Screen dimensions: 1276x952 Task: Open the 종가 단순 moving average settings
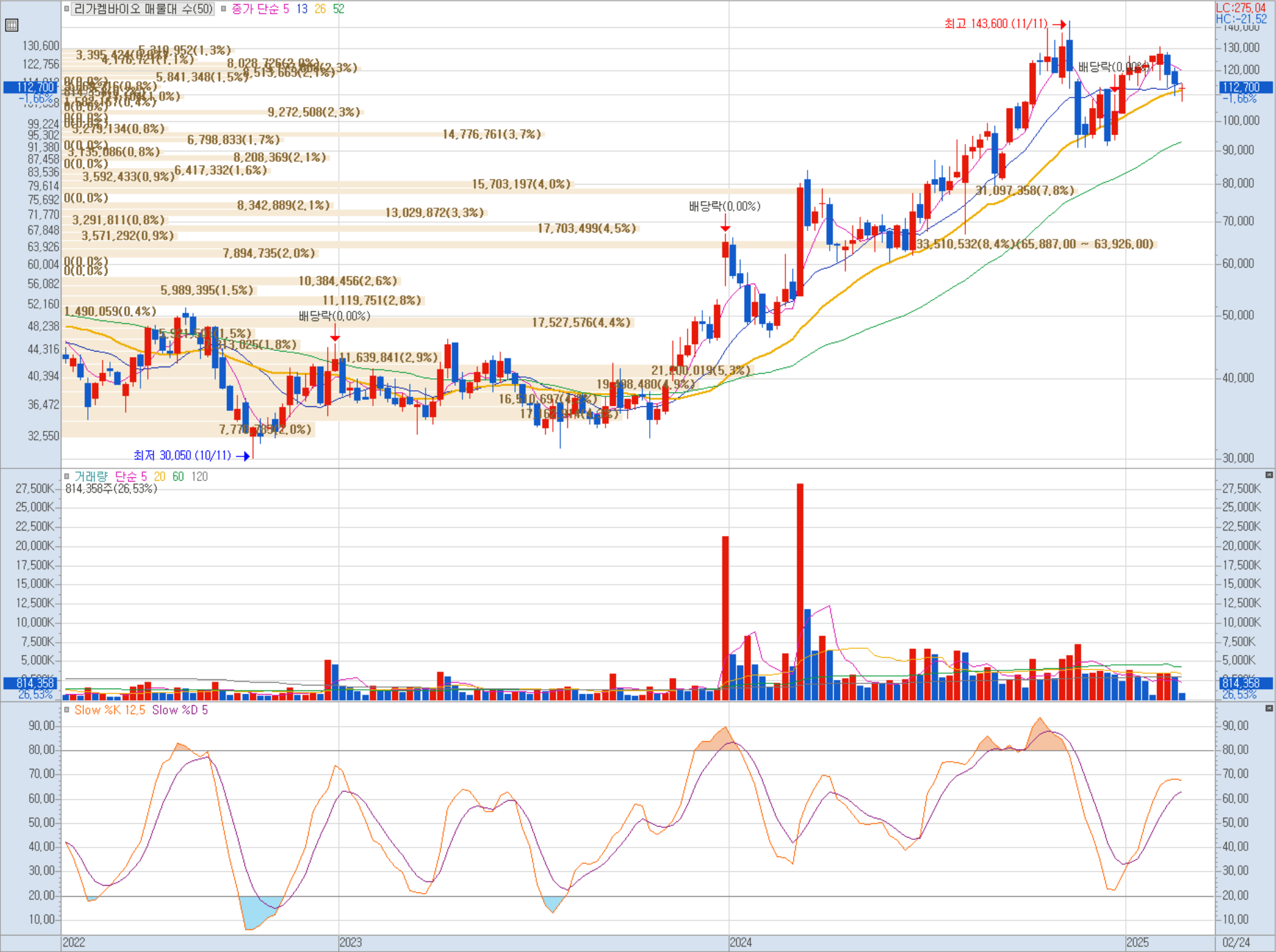pos(259,9)
